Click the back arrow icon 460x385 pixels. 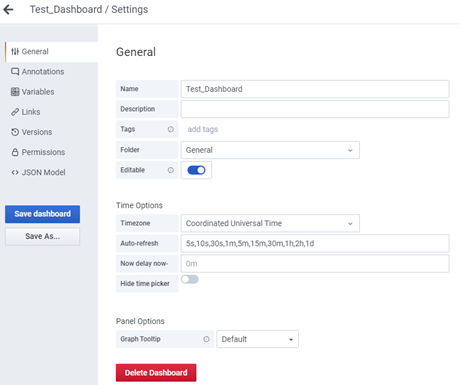(8, 10)
